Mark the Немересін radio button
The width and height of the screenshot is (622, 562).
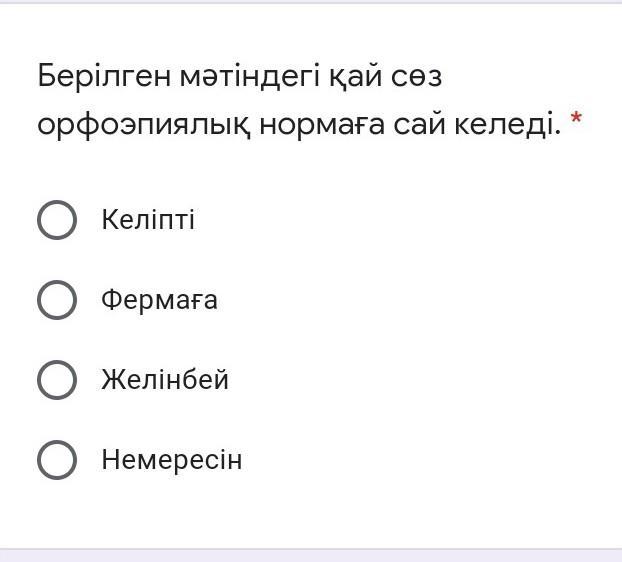[57, 460]
